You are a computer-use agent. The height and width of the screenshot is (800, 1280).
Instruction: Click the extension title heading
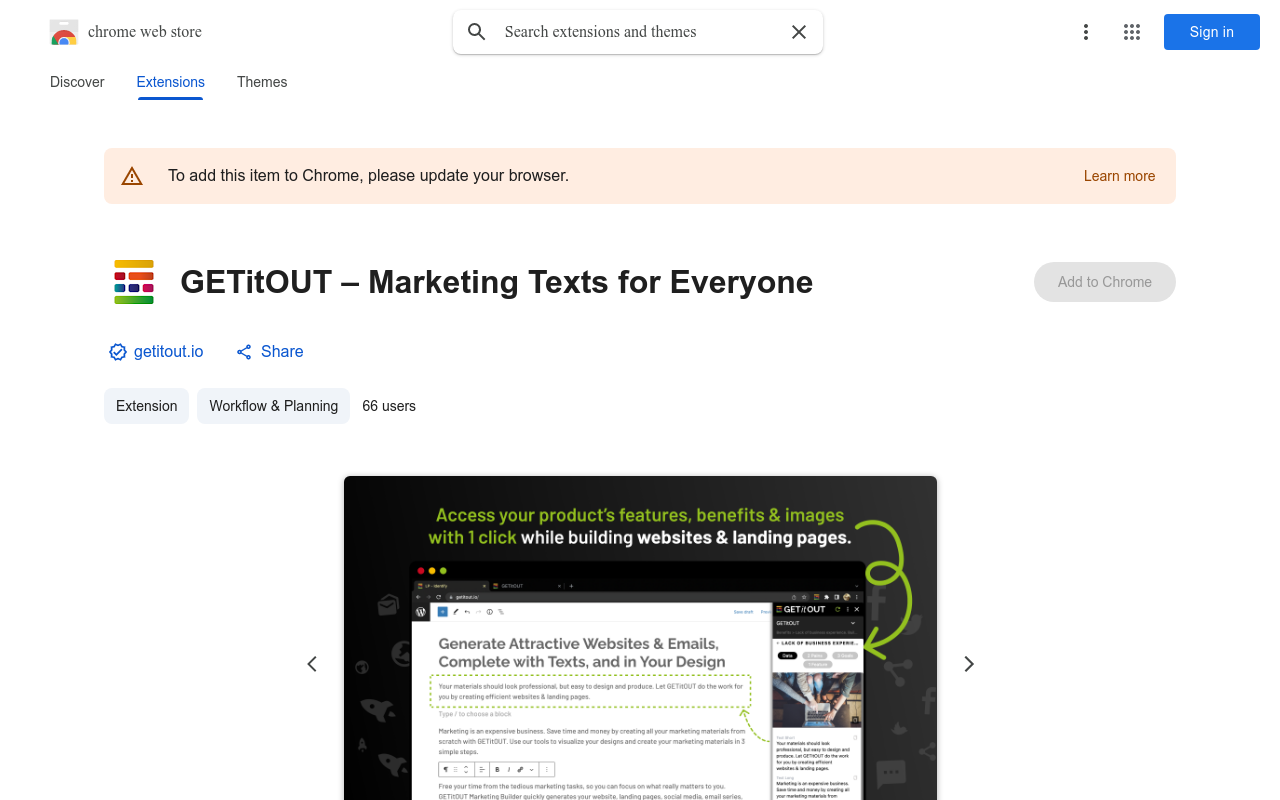point(497,282)
